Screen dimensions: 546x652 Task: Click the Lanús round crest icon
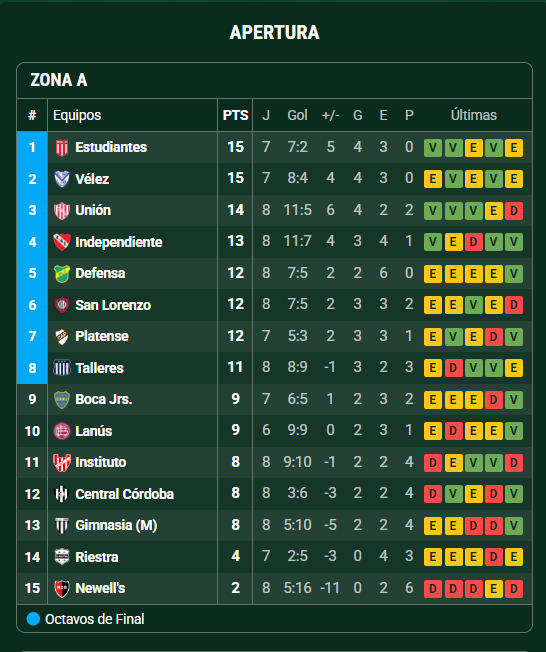tap(62, 431)
